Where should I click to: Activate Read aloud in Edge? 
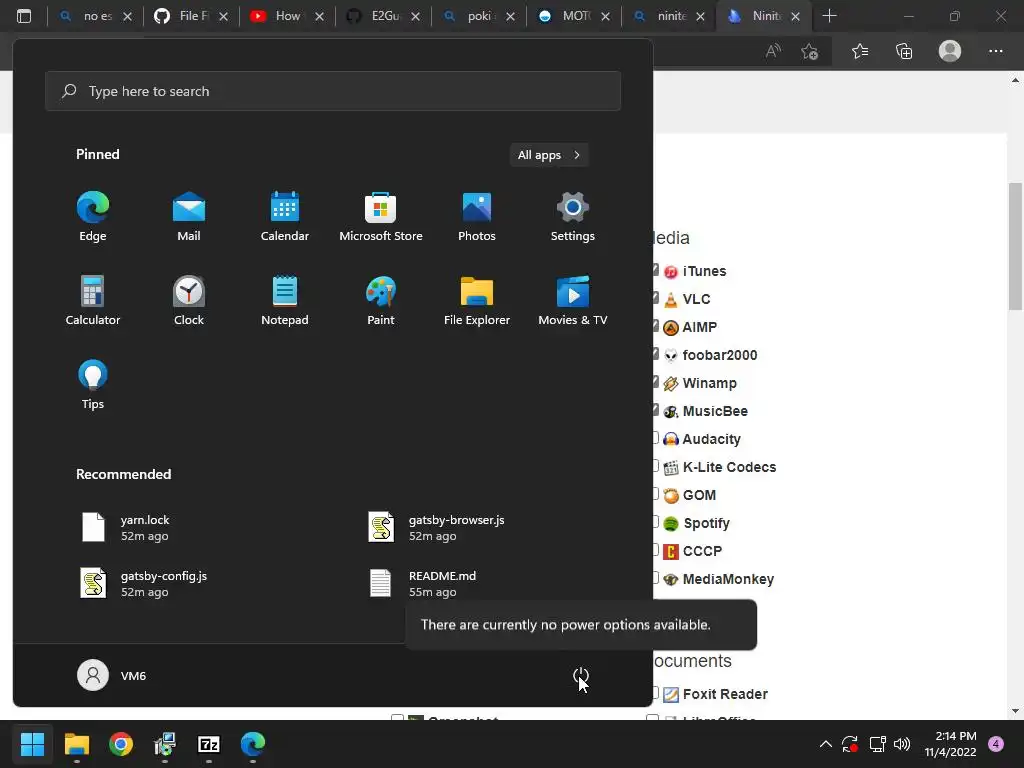click(773, 51)
